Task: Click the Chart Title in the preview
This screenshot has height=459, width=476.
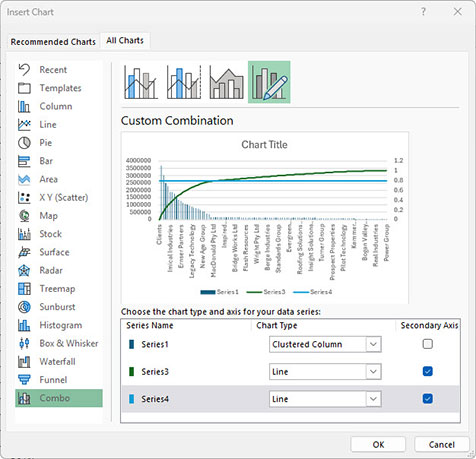Action: pos(264,145)
